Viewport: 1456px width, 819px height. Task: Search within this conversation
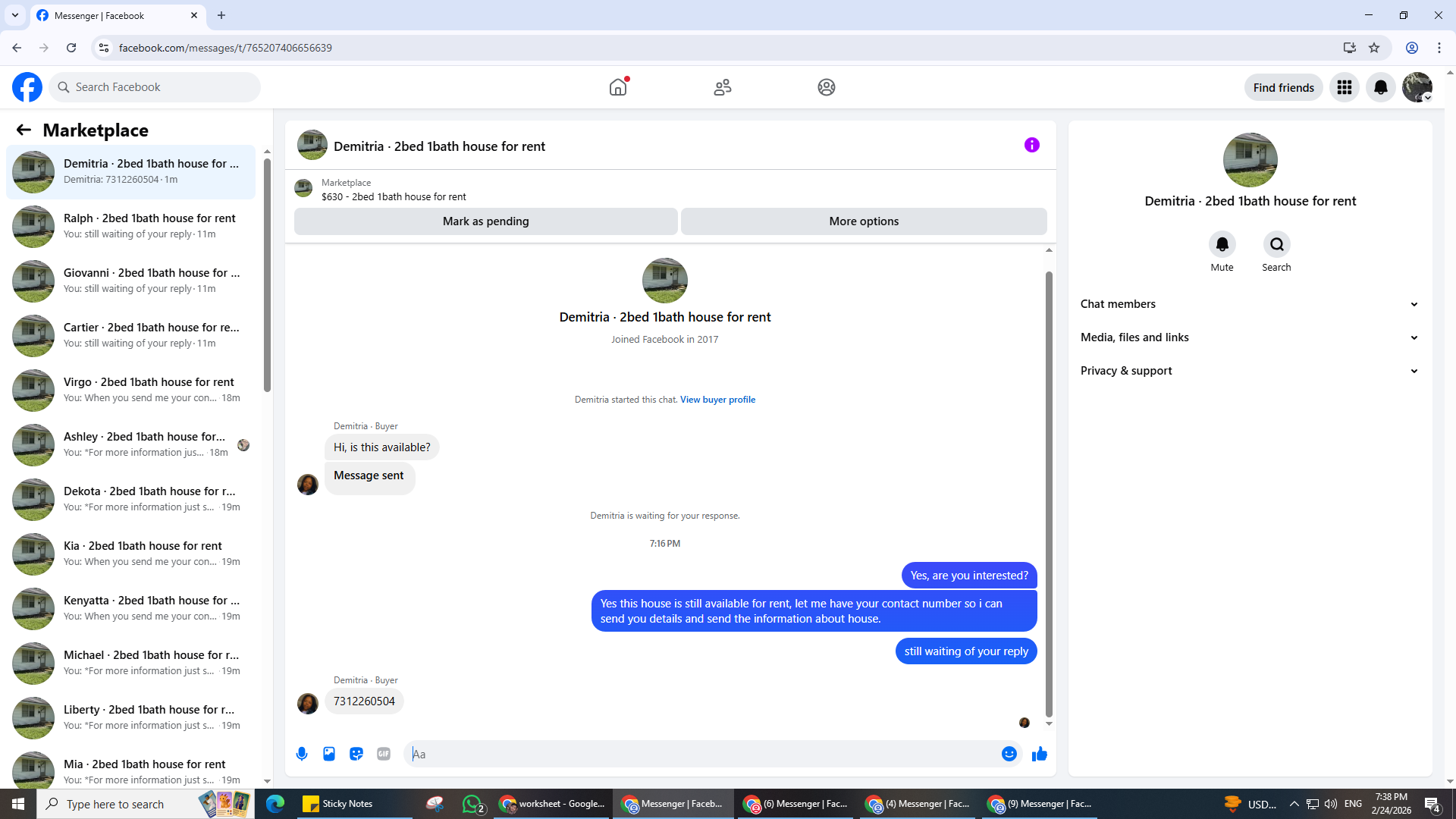(1276, 245)
